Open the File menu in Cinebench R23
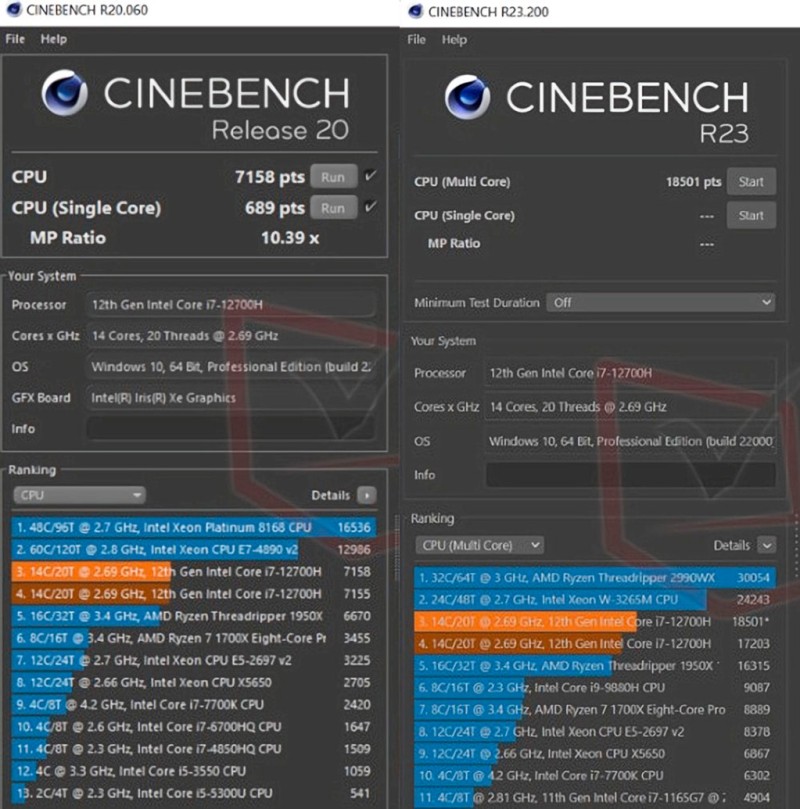800x809 pixels. click(x=416, y=40)
